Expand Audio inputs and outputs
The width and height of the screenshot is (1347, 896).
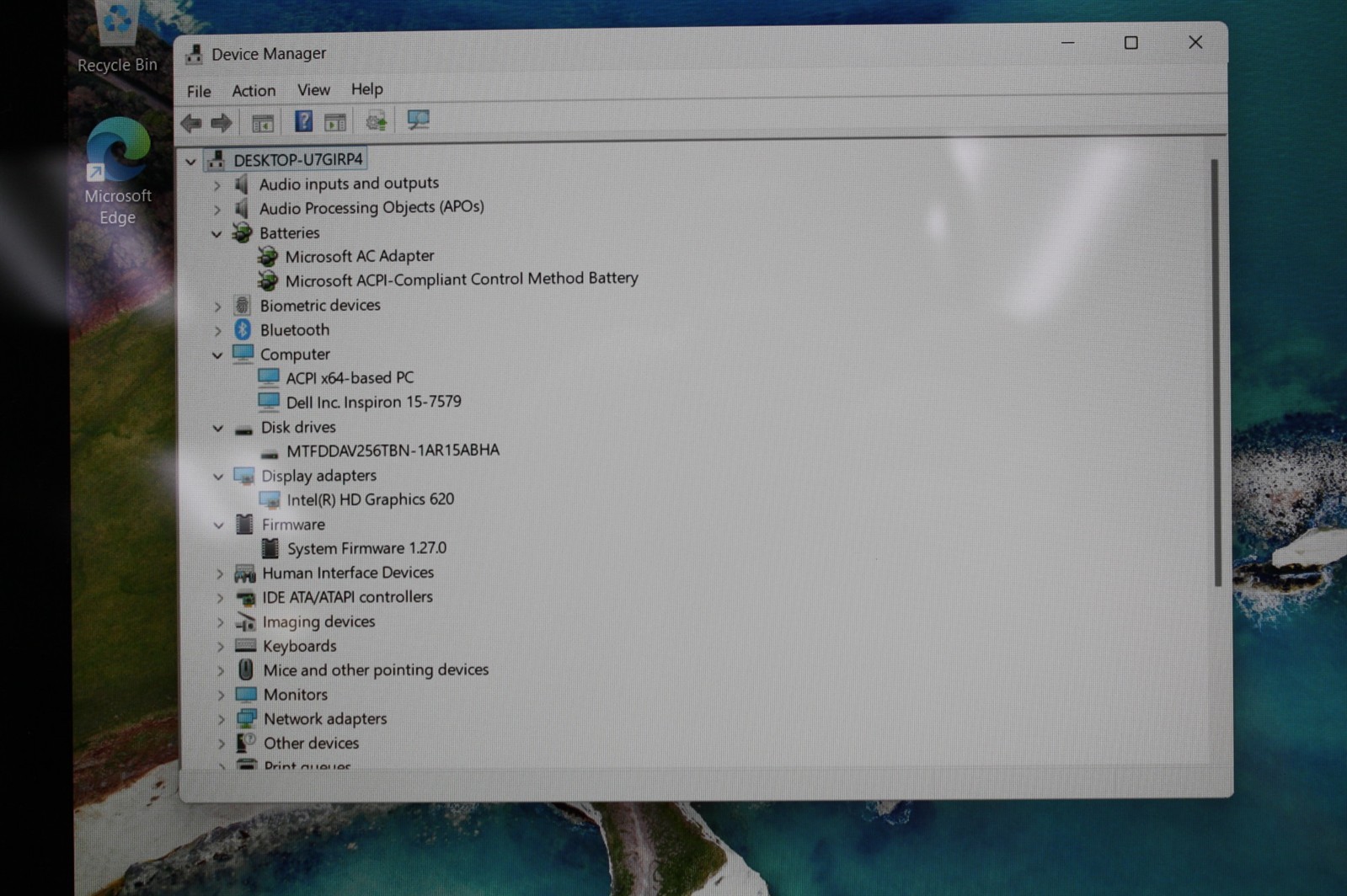(x=216, y=184)
